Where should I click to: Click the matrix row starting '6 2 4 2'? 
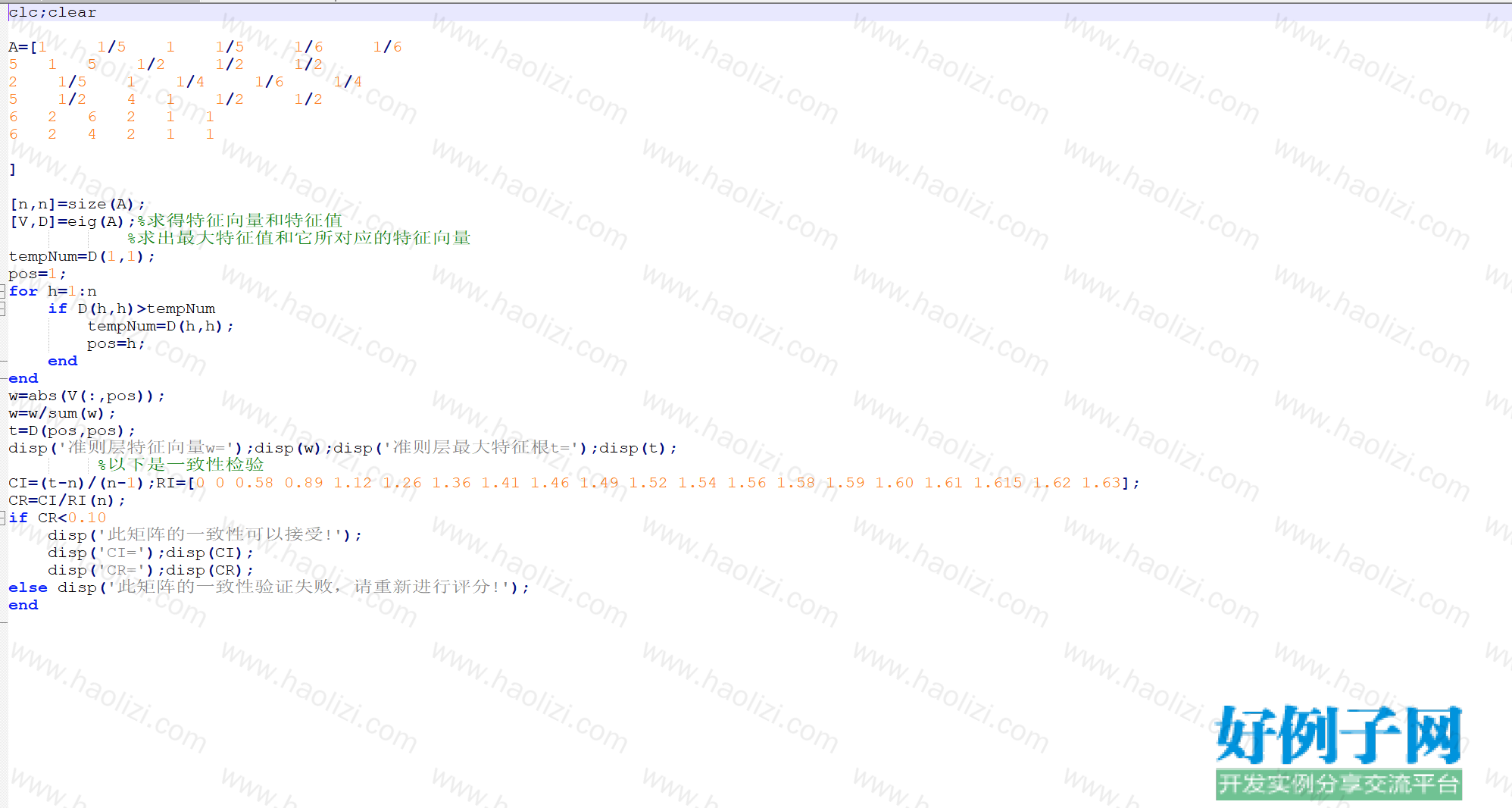111,134
